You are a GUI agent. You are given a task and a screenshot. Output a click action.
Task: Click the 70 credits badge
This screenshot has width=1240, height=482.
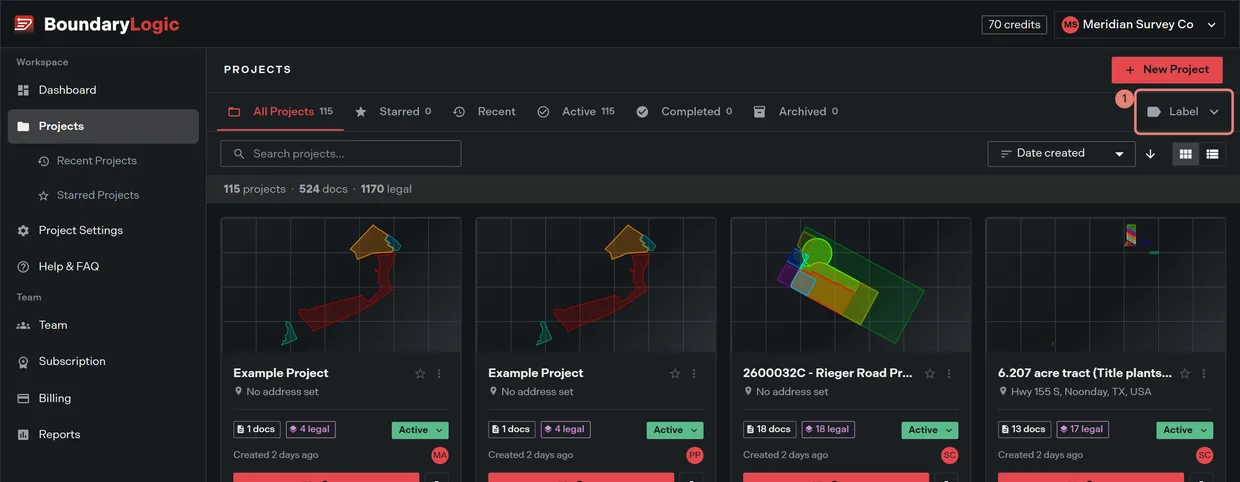point(1014,24)
